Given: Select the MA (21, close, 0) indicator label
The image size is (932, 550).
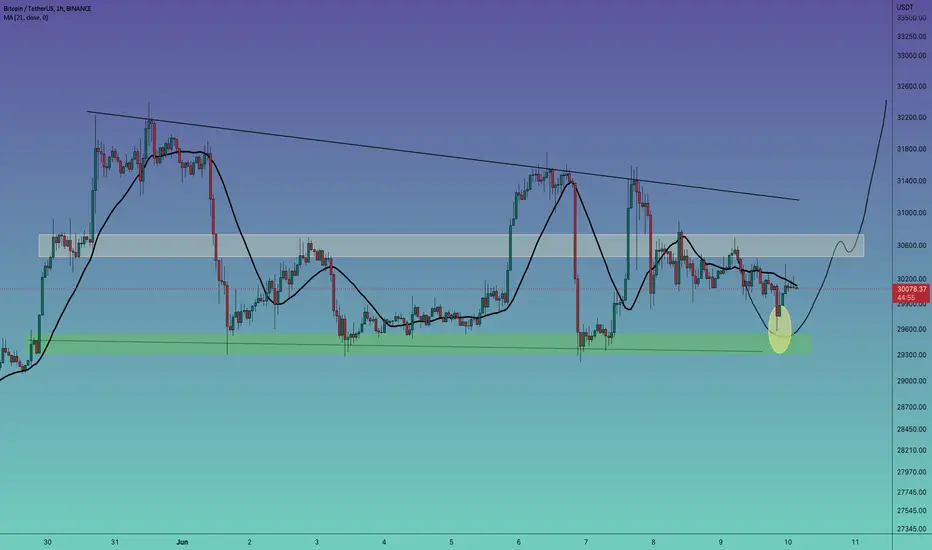Looking at the screenshot, I should [x=26, y=18].
